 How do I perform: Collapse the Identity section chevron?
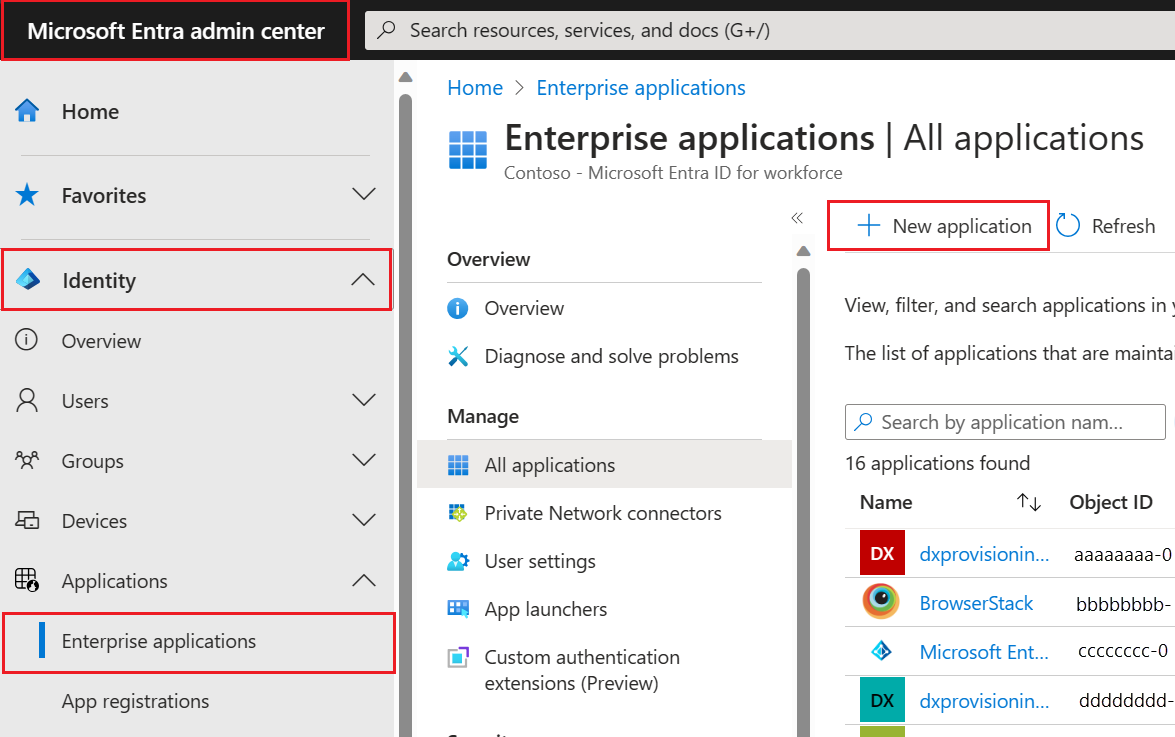363,279
